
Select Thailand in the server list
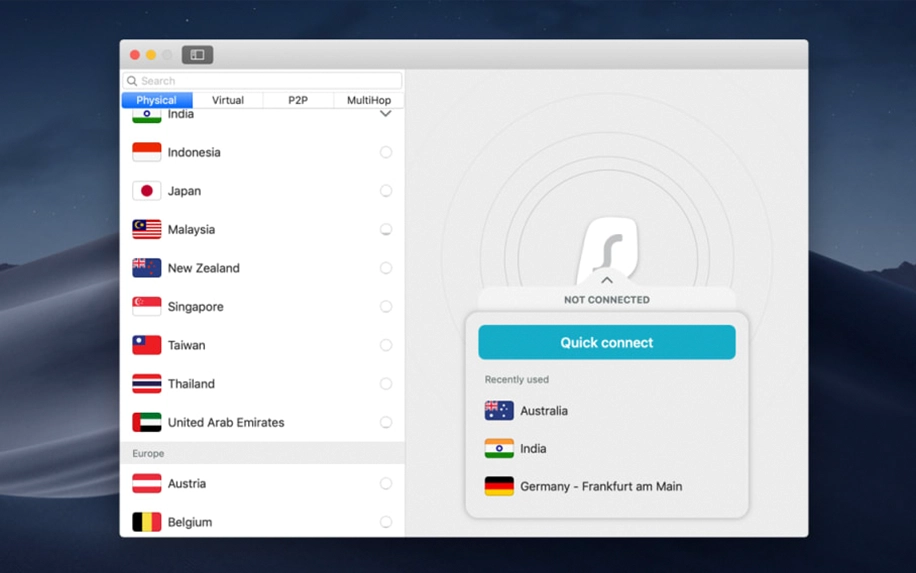(x=262, y=383)
